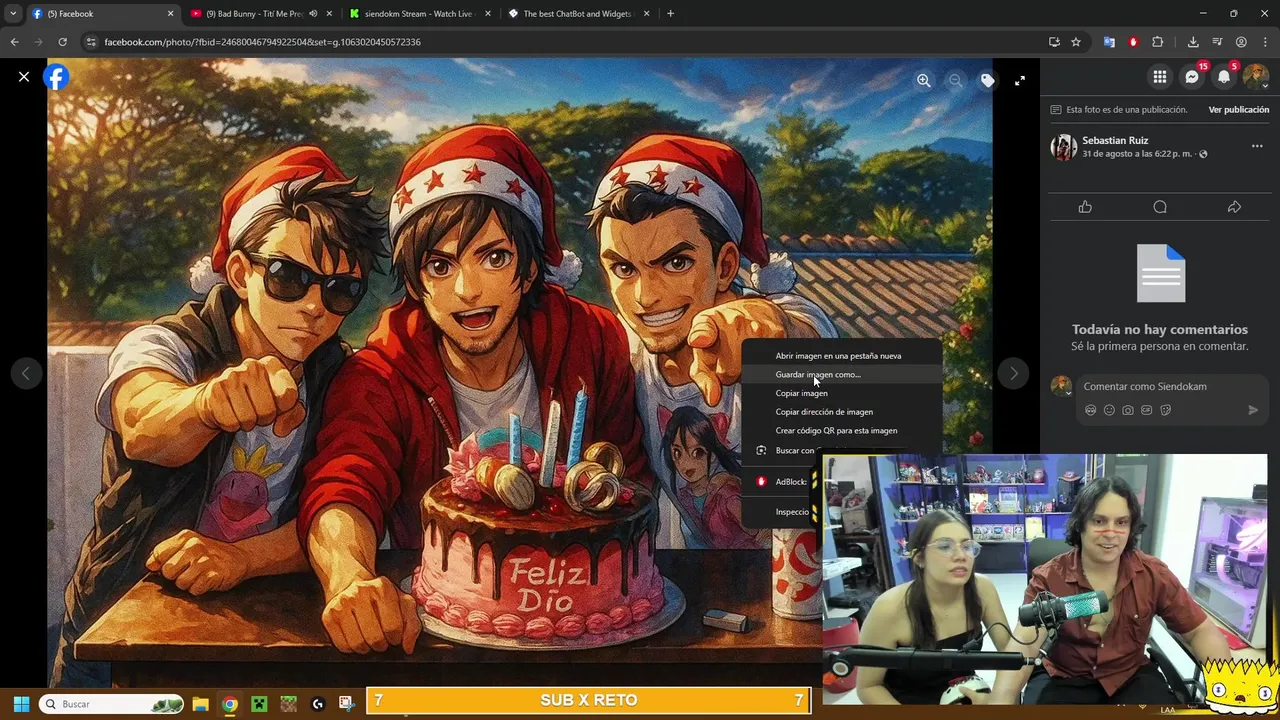Go to the next photo arrow

[1013, 373]
